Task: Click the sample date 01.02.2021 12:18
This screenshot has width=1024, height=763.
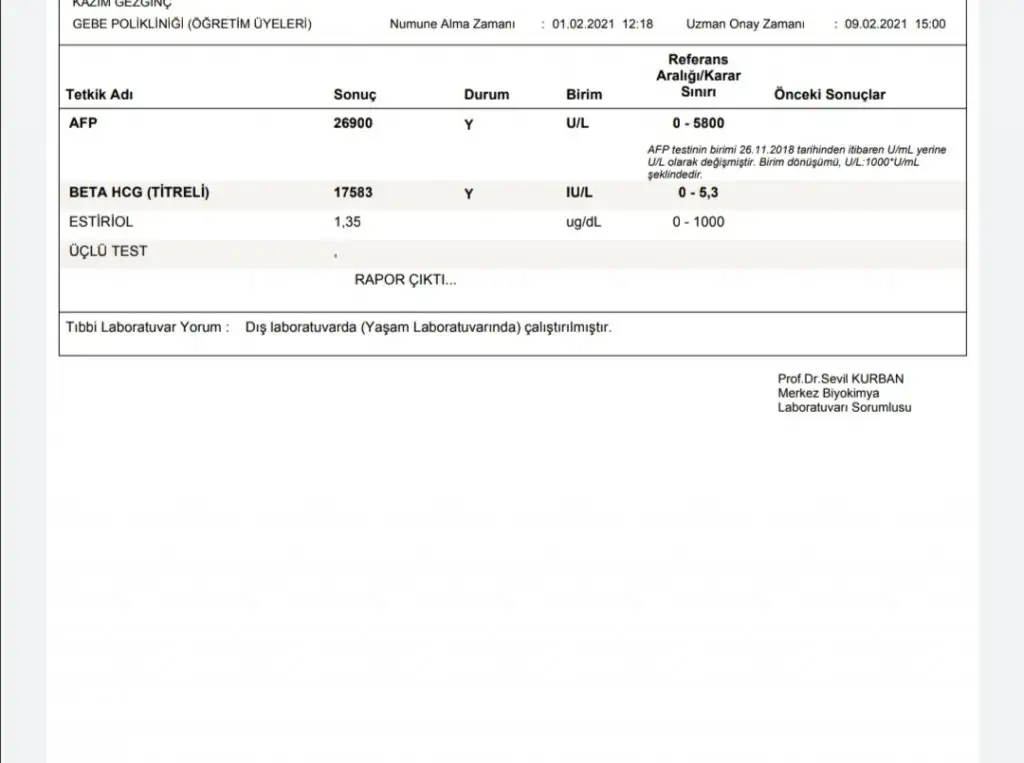Action: (x=602, y=24)
